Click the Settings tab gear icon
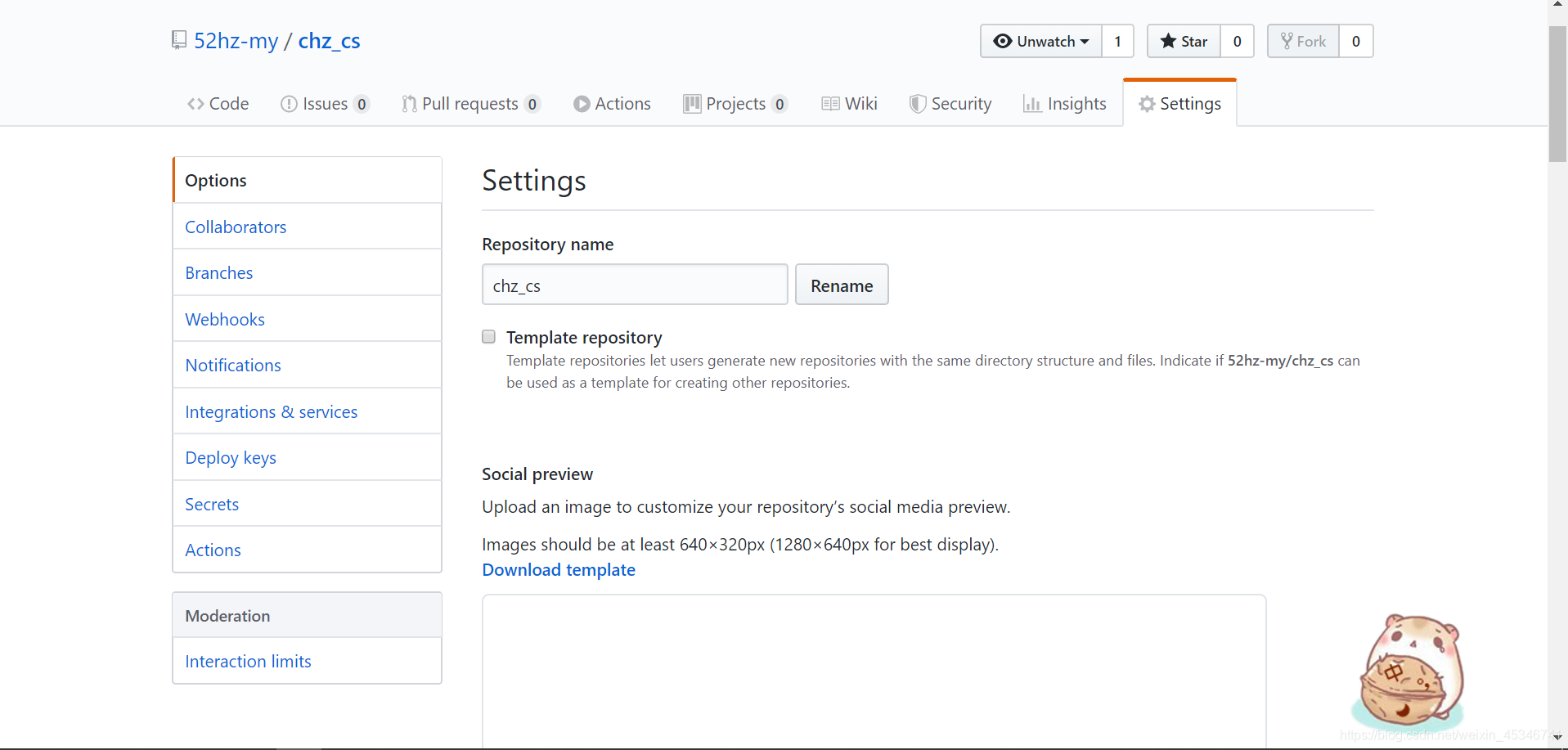The height and width of the screenshot is (750, 1568). pyautogui.click(x=1147, y=104)
